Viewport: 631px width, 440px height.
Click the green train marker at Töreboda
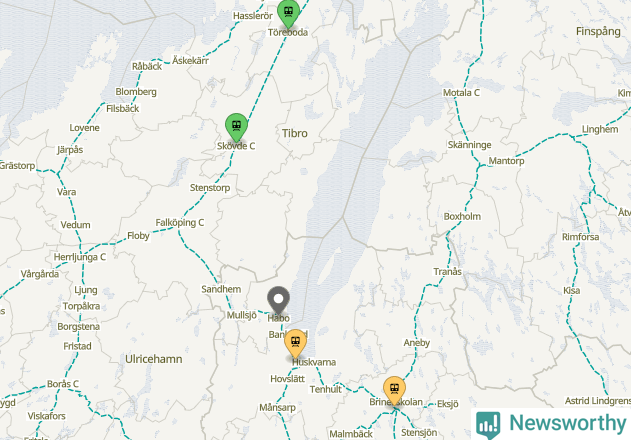[288, 12]
